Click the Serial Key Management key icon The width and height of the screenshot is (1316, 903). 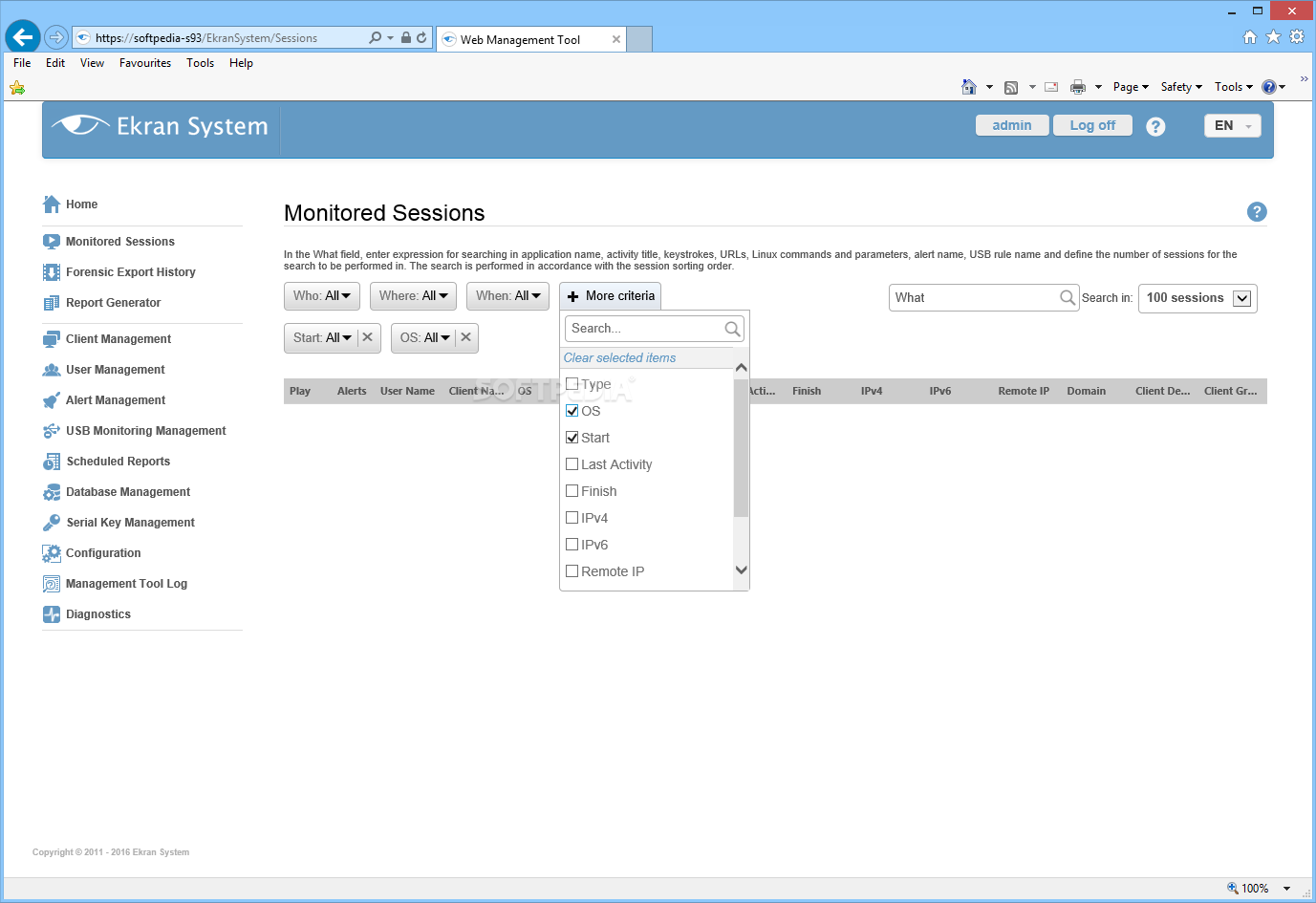[52, 523]
